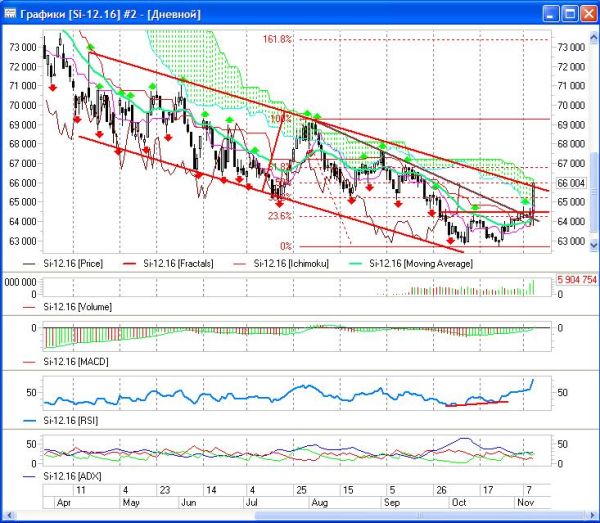This screenshot has width=600, height=523.
Task: Click the date label 17 on time axis
Action: tap(488, 490)
